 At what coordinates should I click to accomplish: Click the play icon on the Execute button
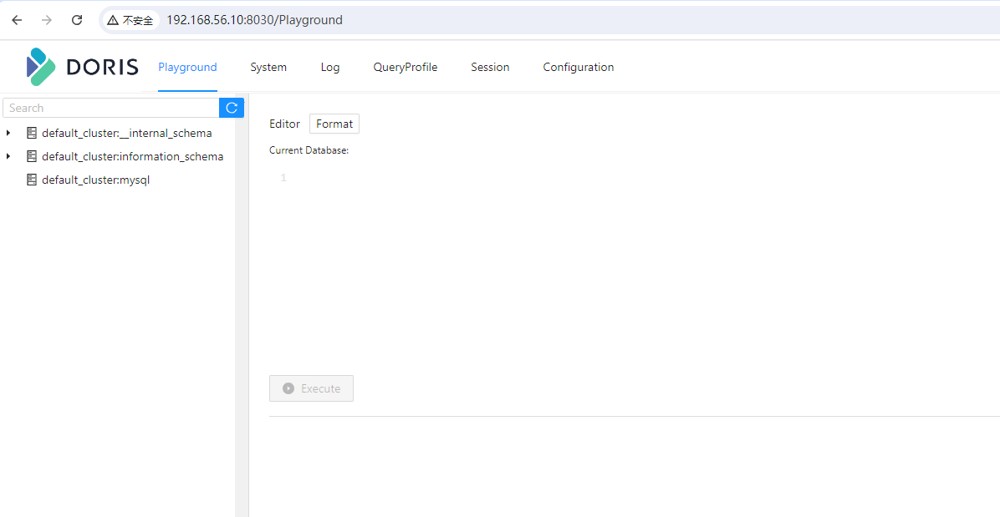(288, 388)
